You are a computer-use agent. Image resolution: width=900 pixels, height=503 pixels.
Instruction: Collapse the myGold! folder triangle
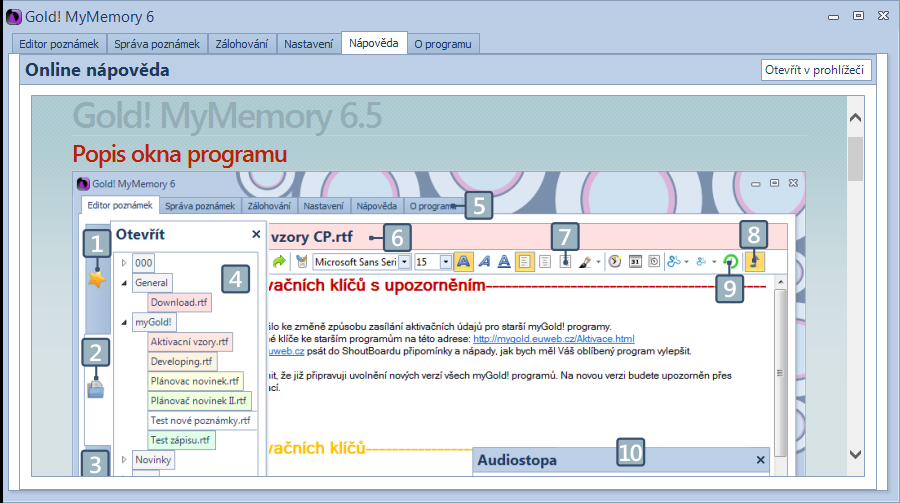click(123, 322)
